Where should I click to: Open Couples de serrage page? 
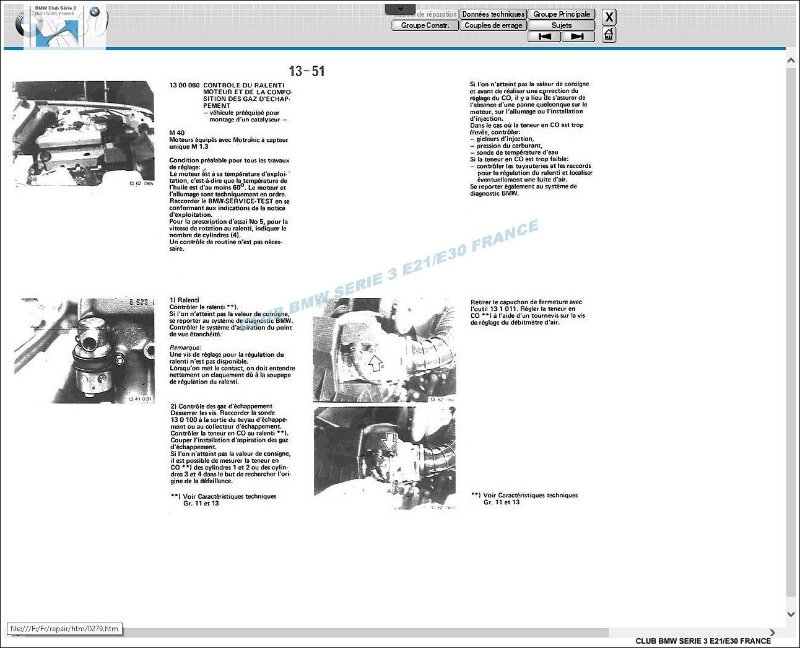(x=493, y=26)
